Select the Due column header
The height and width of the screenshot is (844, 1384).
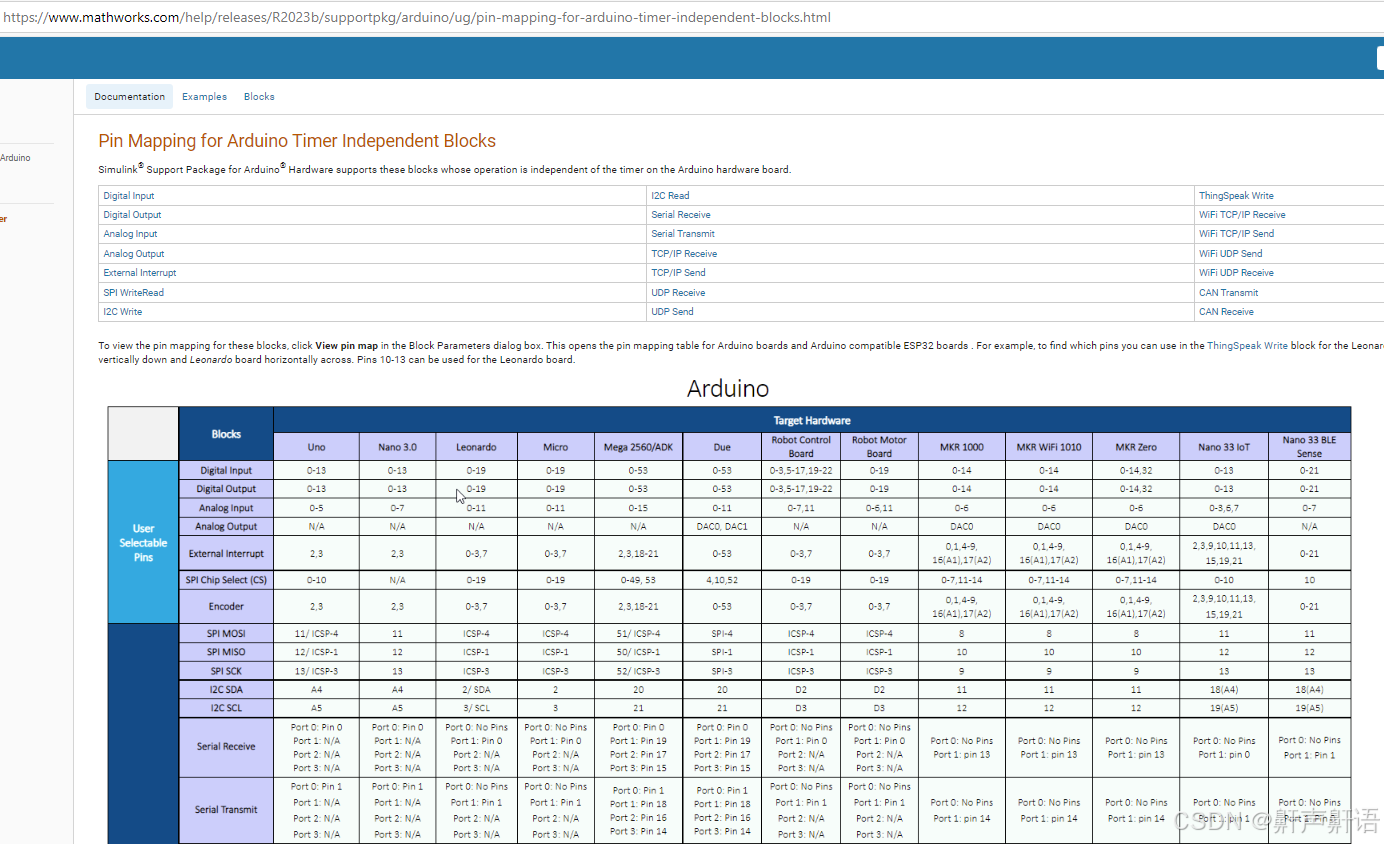click(x=722, y=447)
